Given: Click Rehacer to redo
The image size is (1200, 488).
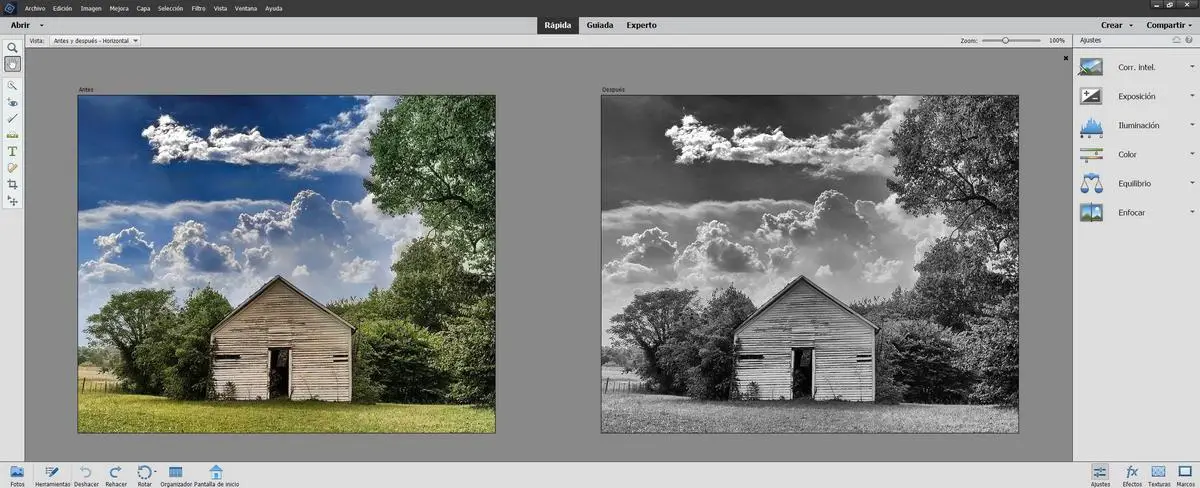Looking at the screenshot, I should [x=115, y=475].
